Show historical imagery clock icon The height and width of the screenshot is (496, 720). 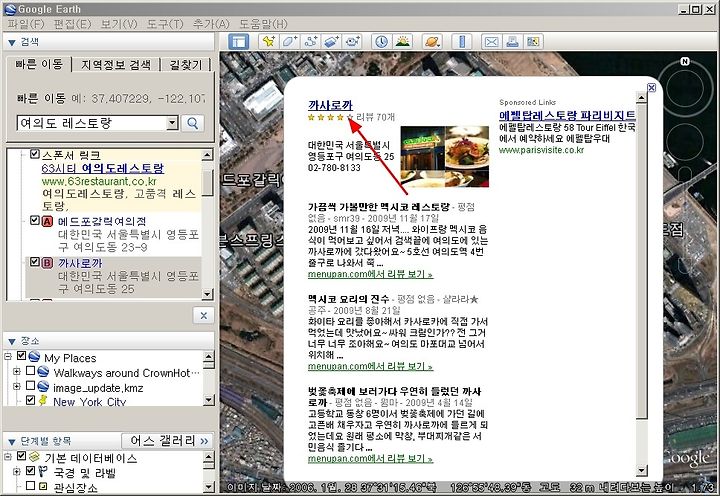pyautogui.click(x=381, y=42)
